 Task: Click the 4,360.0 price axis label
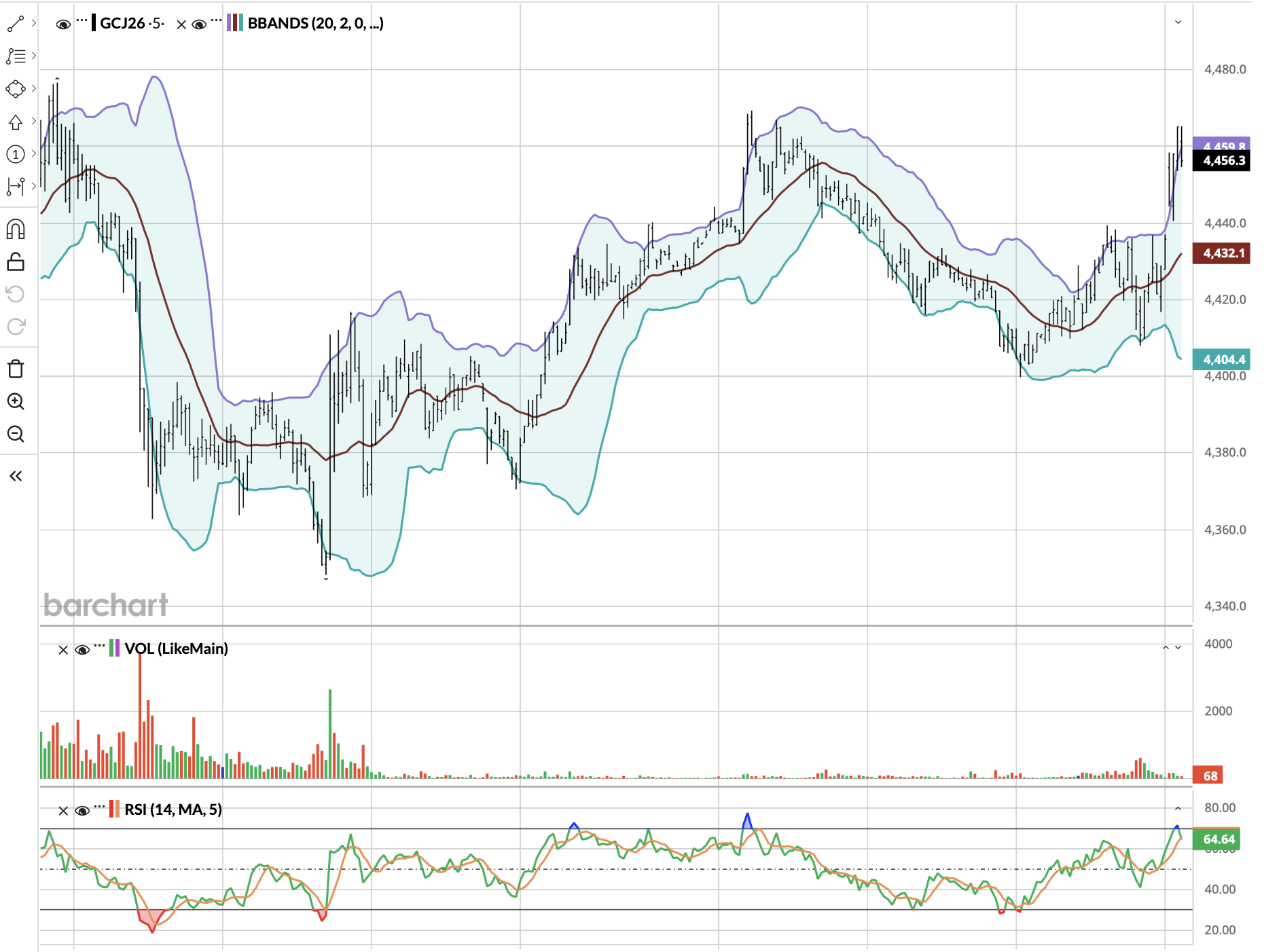(1225, 530)
